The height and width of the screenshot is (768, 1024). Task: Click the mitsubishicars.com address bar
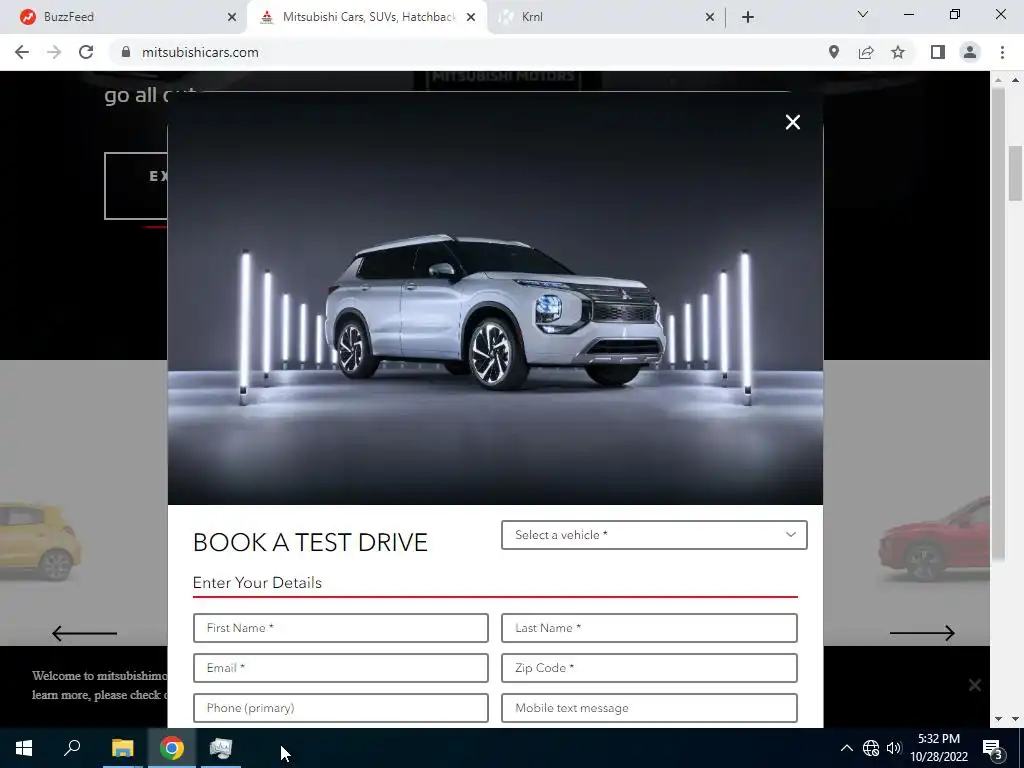coord(200,52)
